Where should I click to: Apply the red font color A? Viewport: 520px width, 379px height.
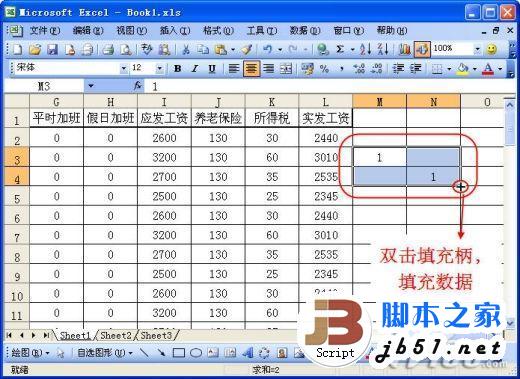pos(488,69)
